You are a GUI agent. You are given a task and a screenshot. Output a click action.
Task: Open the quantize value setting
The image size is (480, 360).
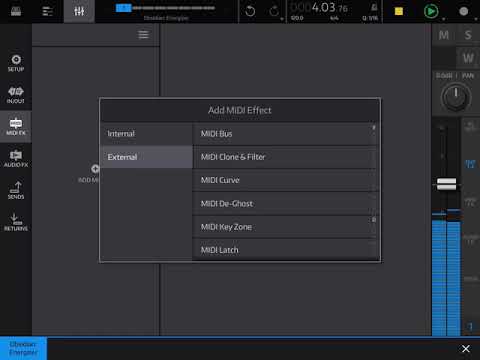click(370, 18)
